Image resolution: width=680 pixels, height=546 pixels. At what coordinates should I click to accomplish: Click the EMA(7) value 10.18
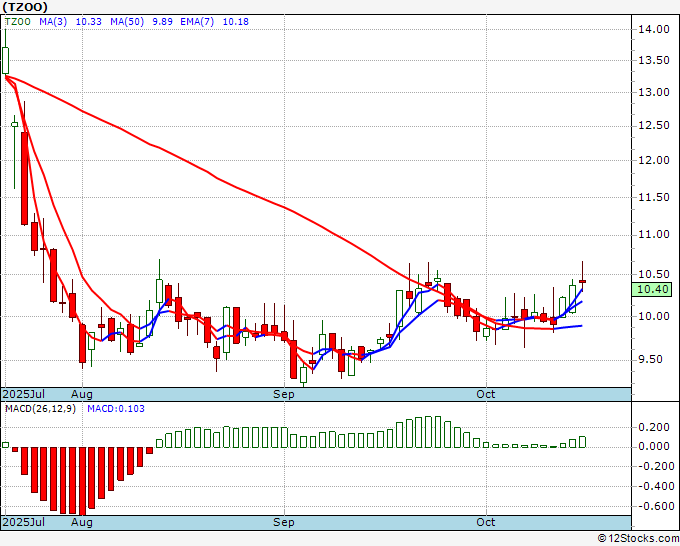(235, 22)
